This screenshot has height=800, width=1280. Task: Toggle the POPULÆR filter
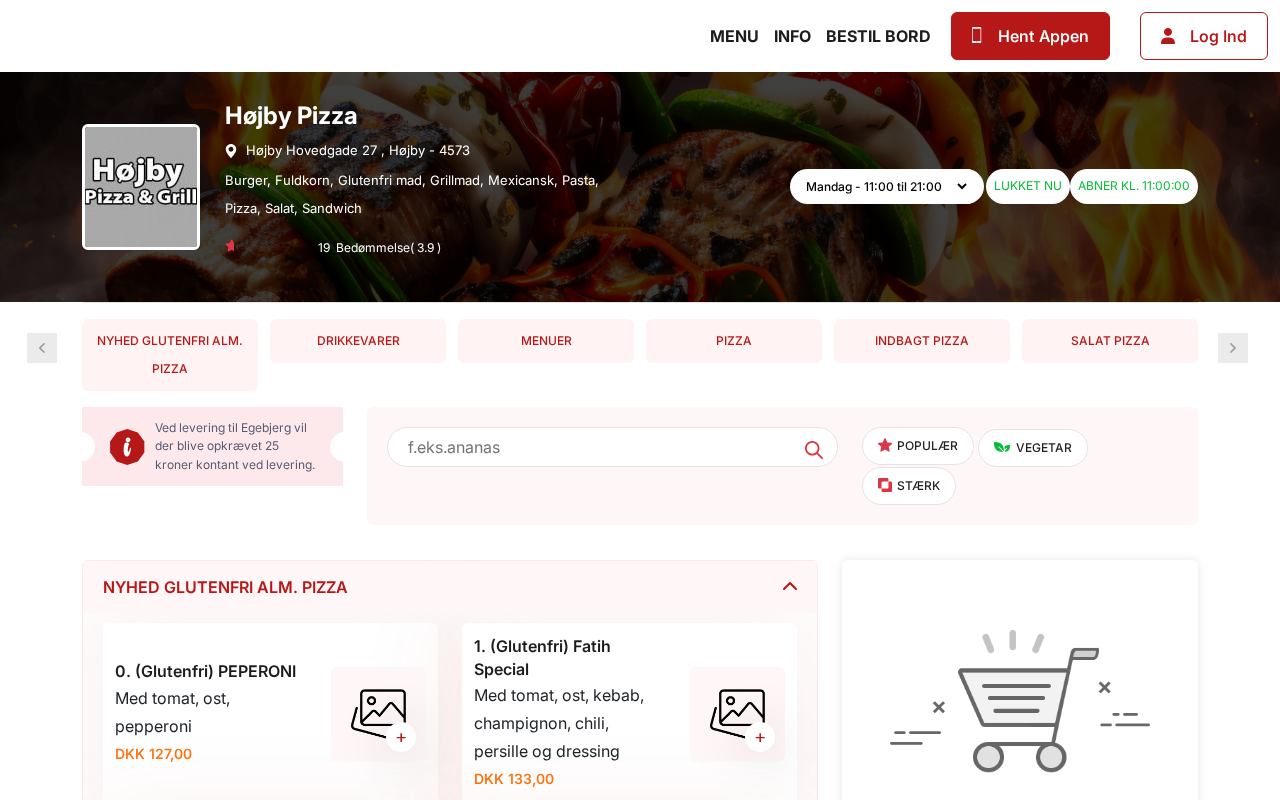point(918,446)
